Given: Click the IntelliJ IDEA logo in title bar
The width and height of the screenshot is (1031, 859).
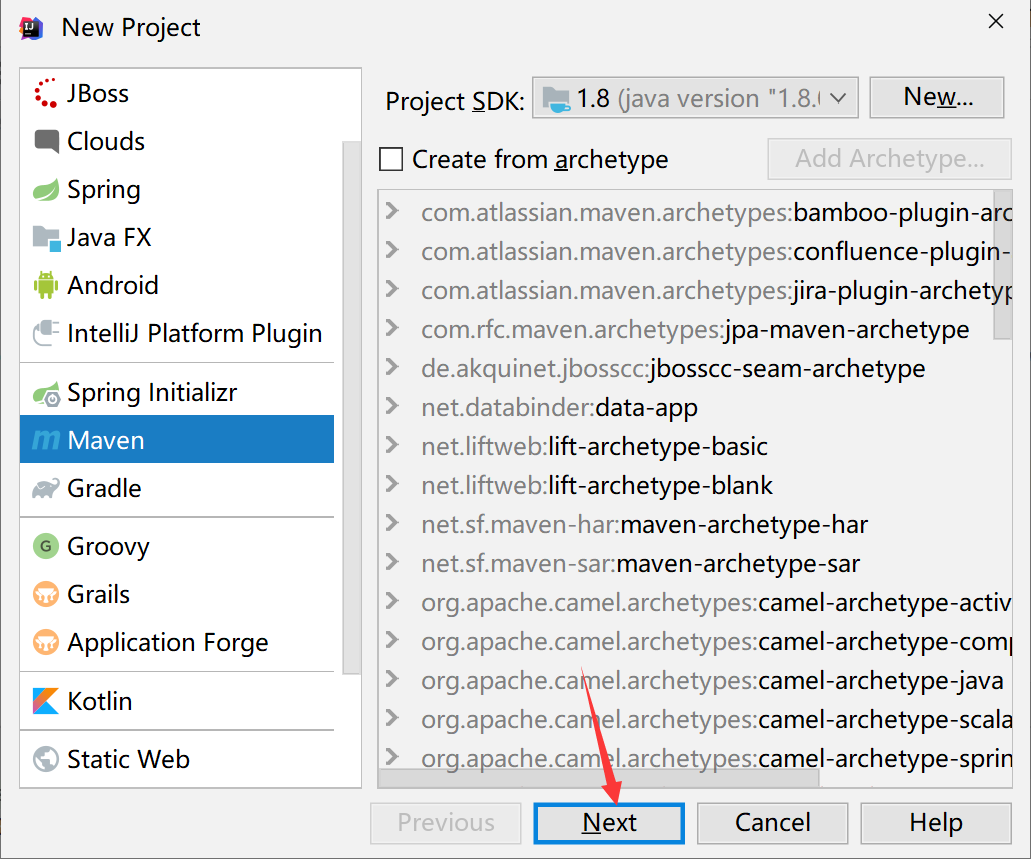Looking at the screenshot, I should point(30,28).
